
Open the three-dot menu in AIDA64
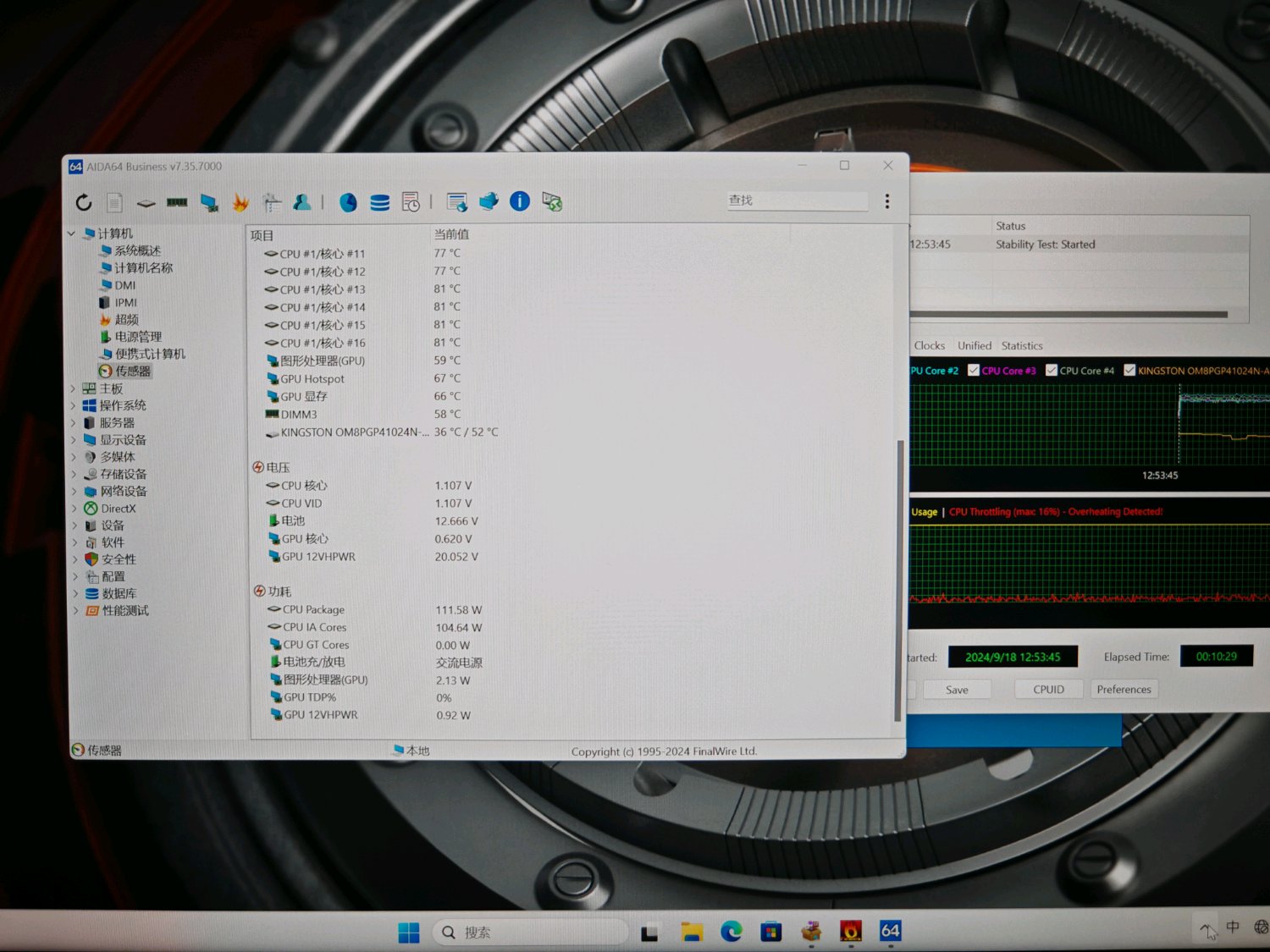887,201
